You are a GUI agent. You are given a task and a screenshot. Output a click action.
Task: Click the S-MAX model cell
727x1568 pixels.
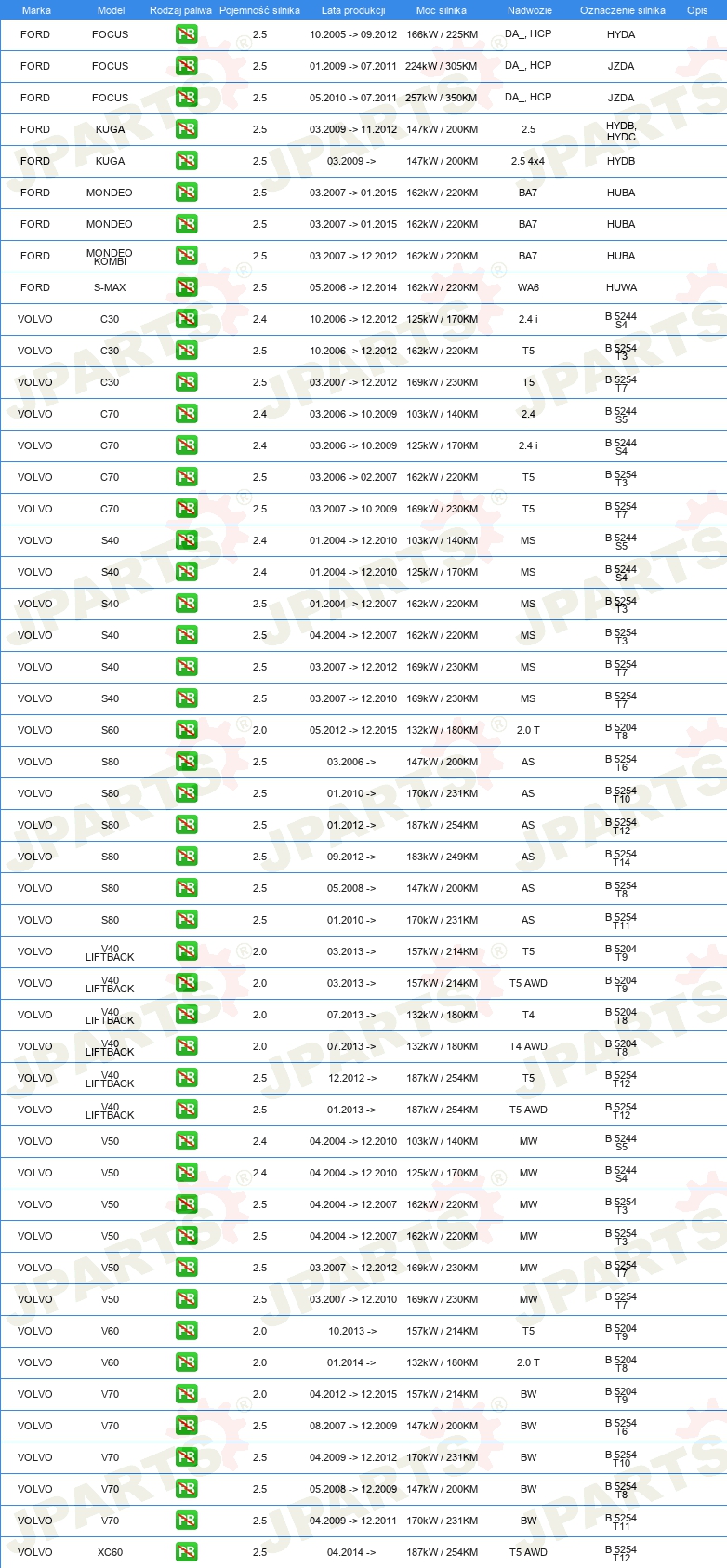tap(110, 287)
